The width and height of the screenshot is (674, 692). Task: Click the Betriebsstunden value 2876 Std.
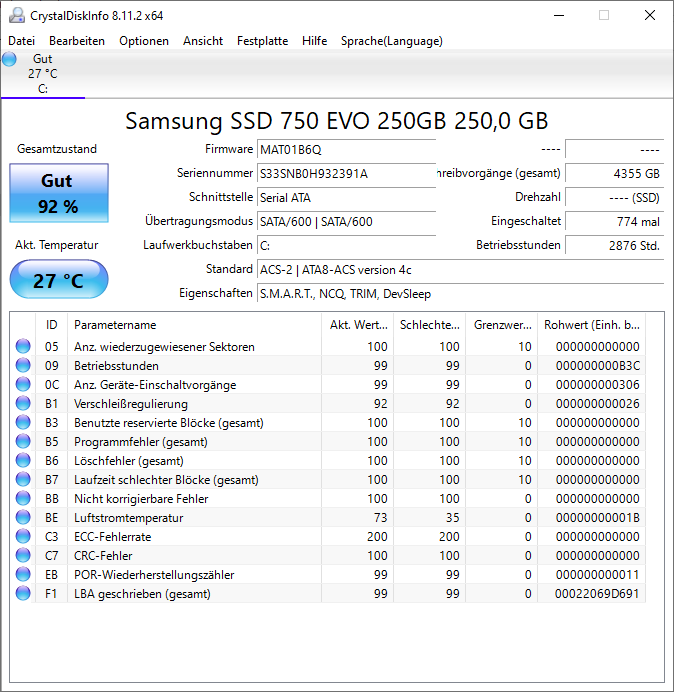(x=614, y=245)
